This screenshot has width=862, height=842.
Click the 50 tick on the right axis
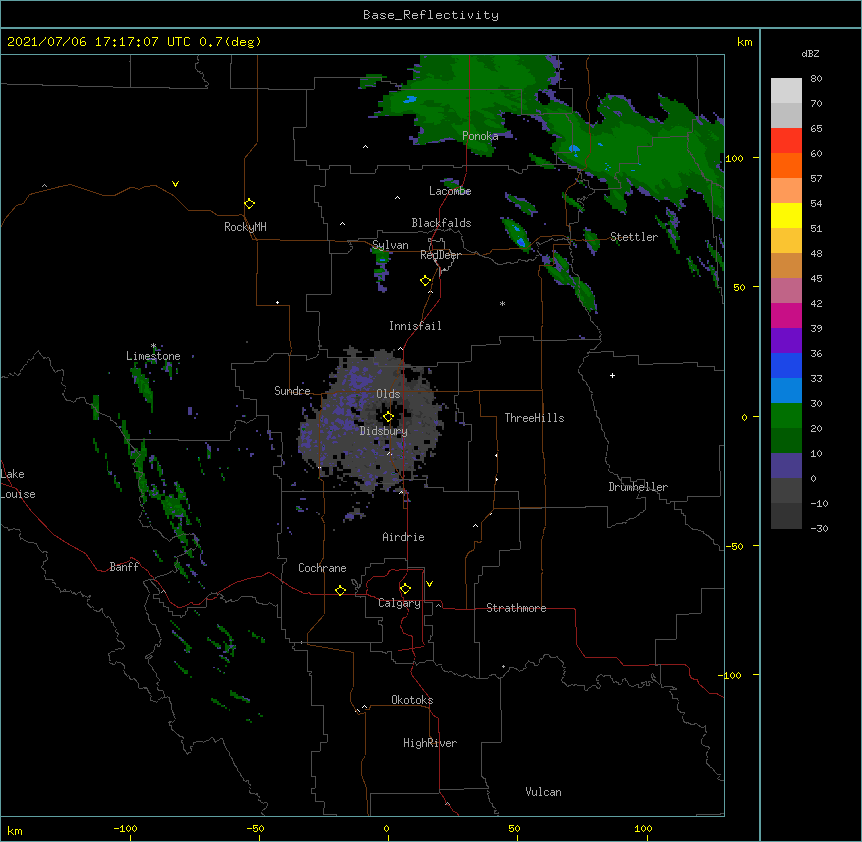pos(739,287)
